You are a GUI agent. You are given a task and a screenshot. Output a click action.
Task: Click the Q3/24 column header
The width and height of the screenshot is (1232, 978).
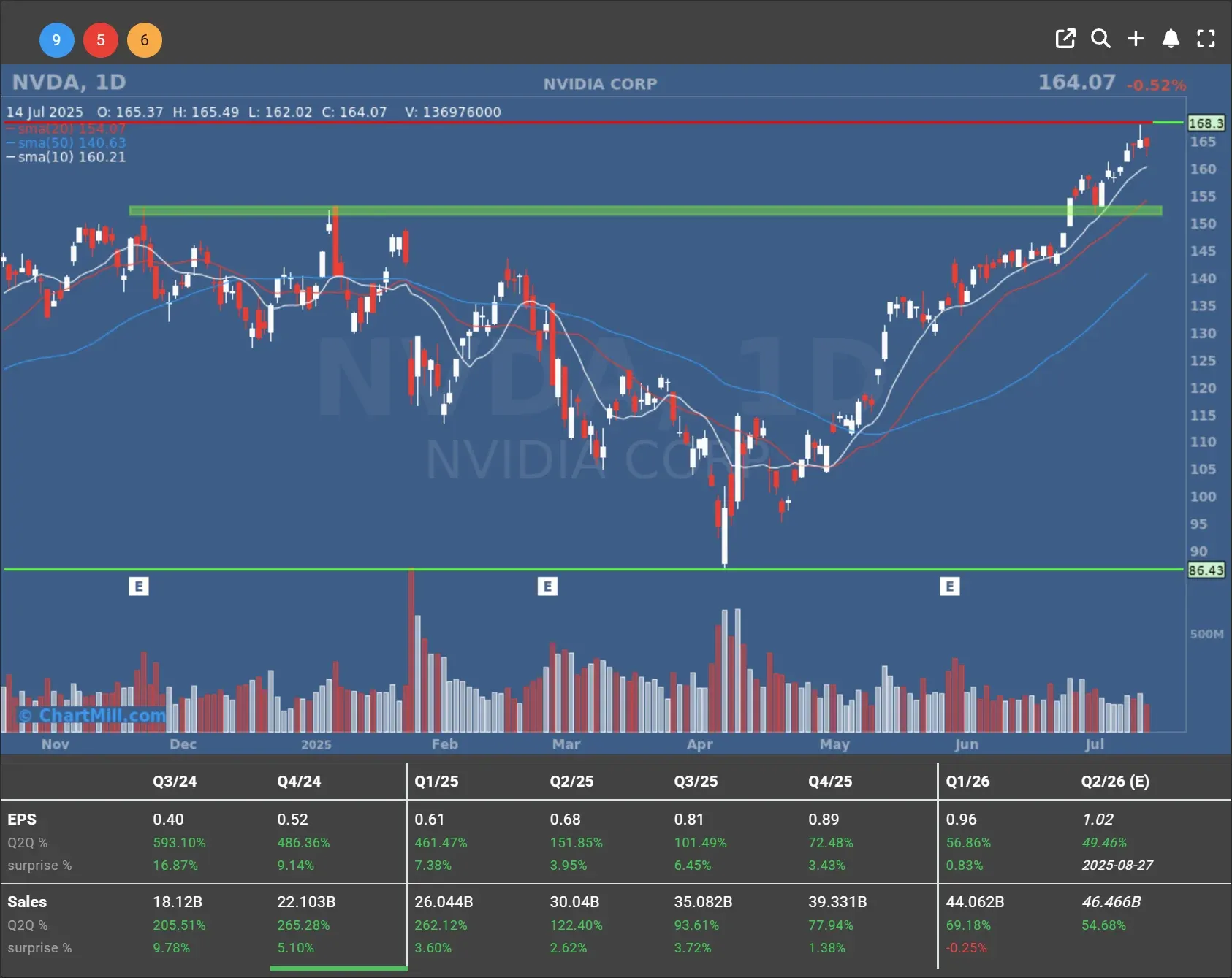coord(175,781)
